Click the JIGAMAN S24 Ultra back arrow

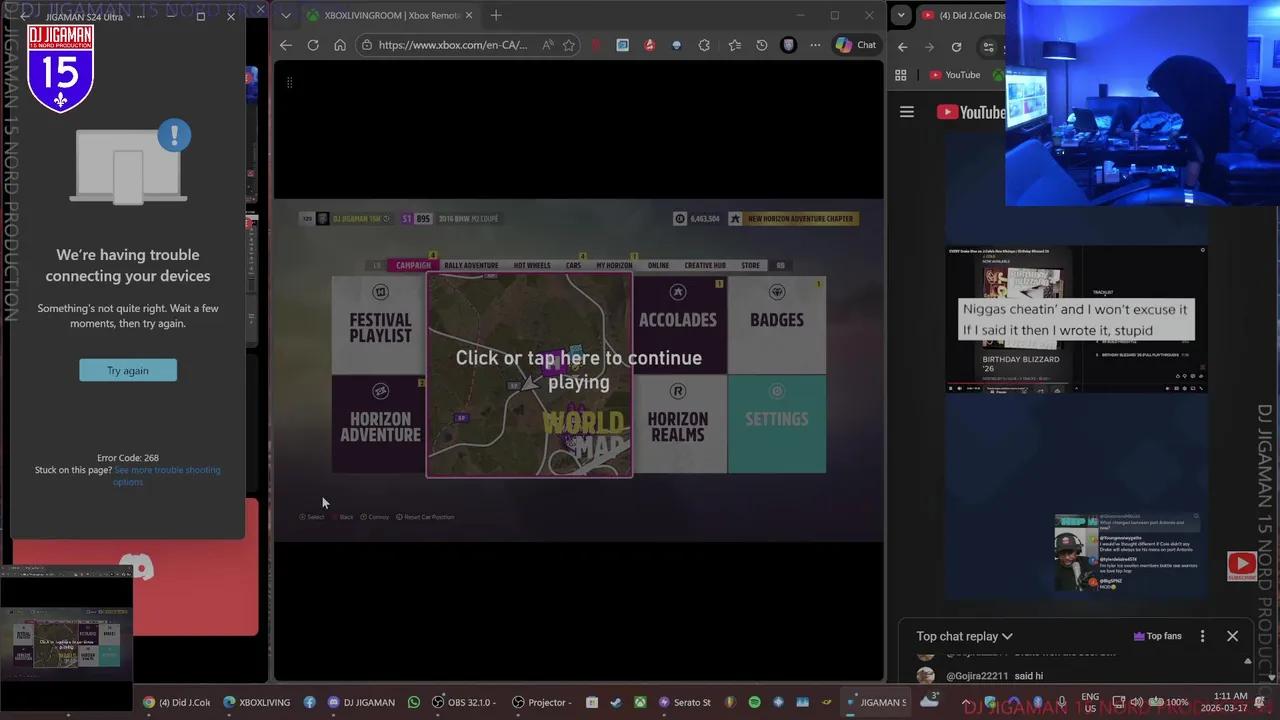click(25, 16)
